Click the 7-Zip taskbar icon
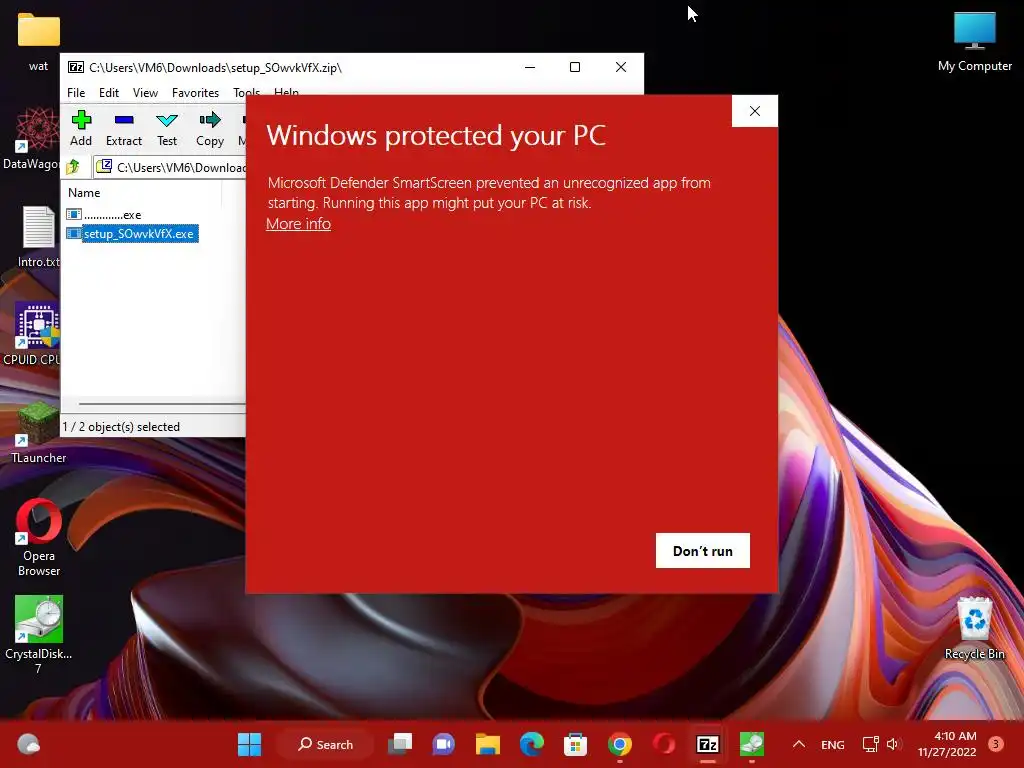The width and height of the screenshot is (1024, 768). coord(708,744)
